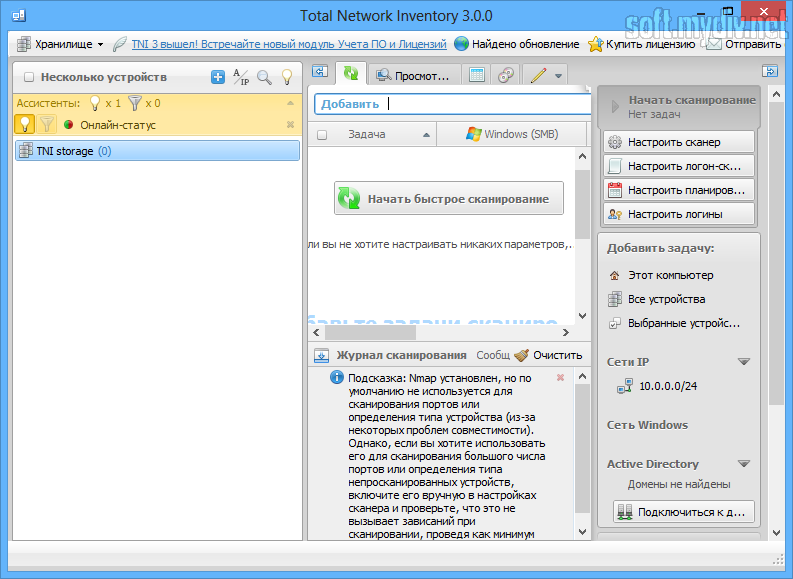Screen dimensions: 793x579
Task: Click Начать быстрое сканирование button
Action: coord(449,198)
